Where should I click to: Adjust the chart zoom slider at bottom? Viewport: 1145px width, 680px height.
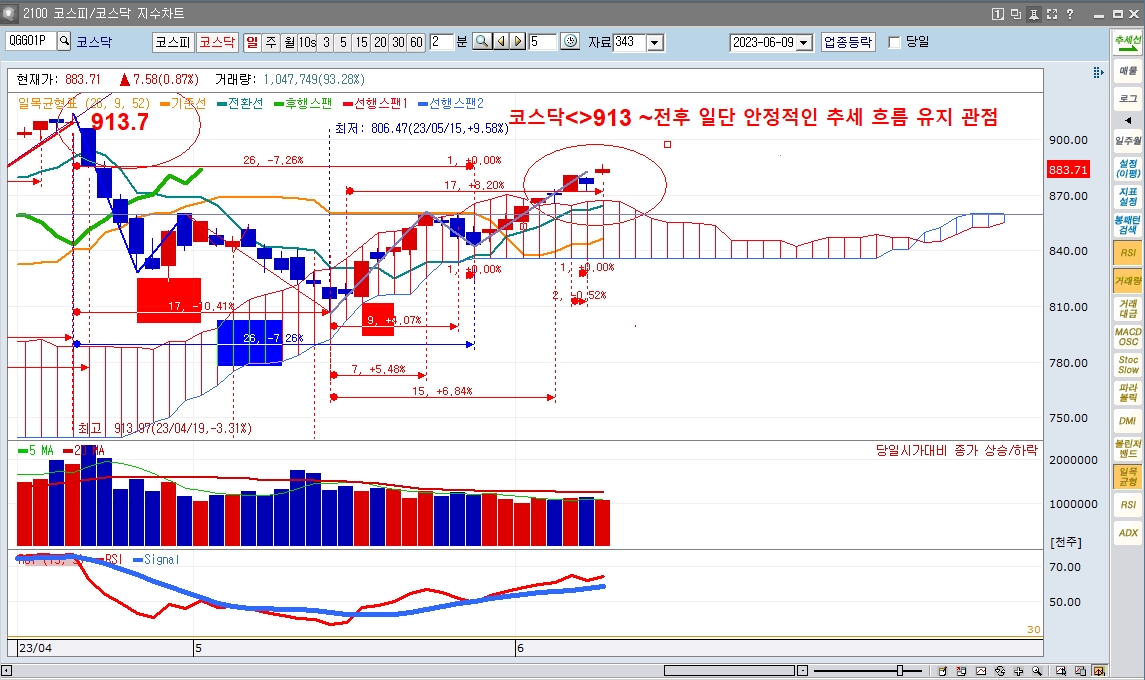pyautogui.click(x=901, y=670)
